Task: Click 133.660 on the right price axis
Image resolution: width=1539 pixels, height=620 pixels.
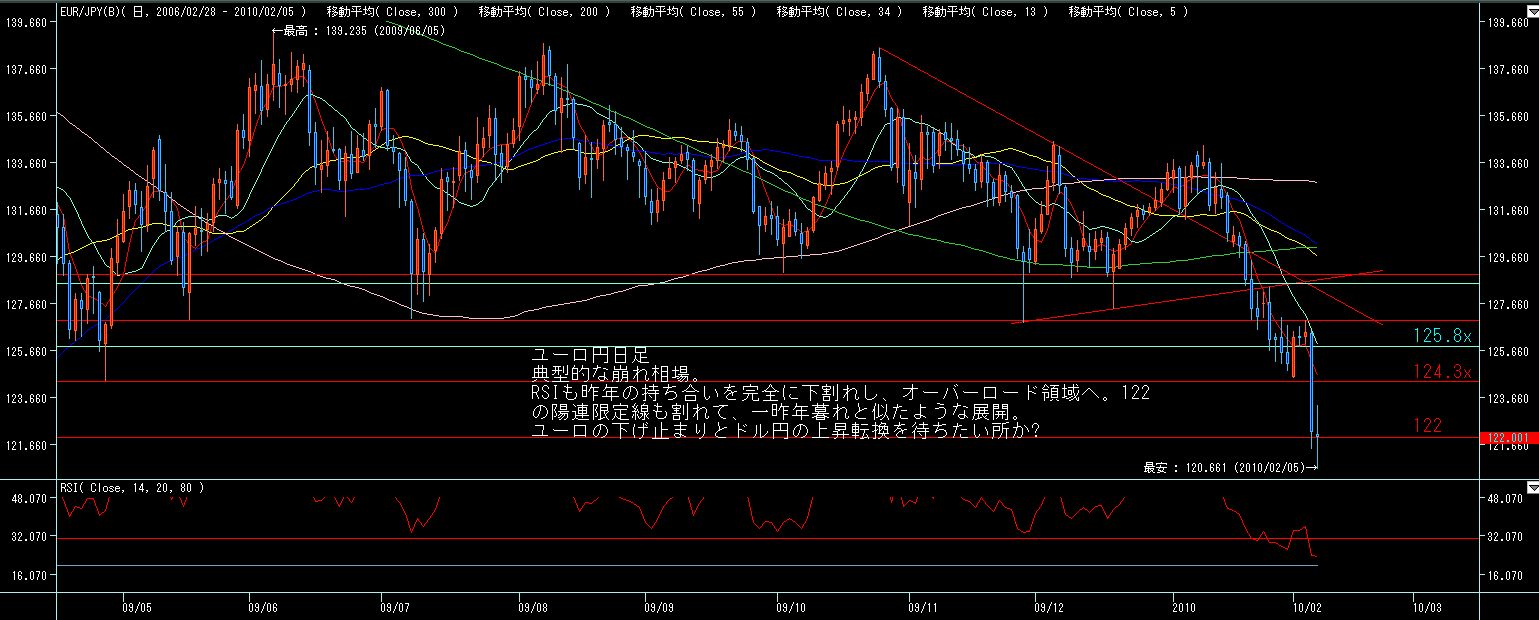Action: click(x=1508, y=163)
